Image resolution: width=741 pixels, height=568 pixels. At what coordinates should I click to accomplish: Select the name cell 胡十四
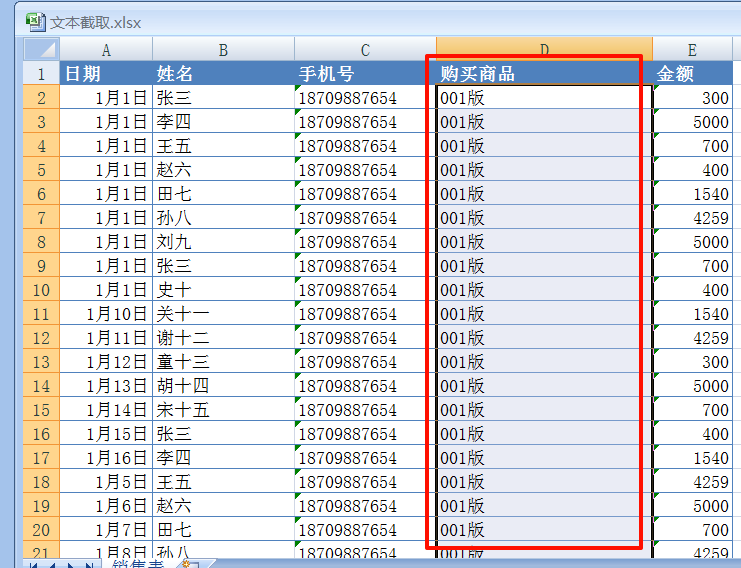[x=223, y=386]
